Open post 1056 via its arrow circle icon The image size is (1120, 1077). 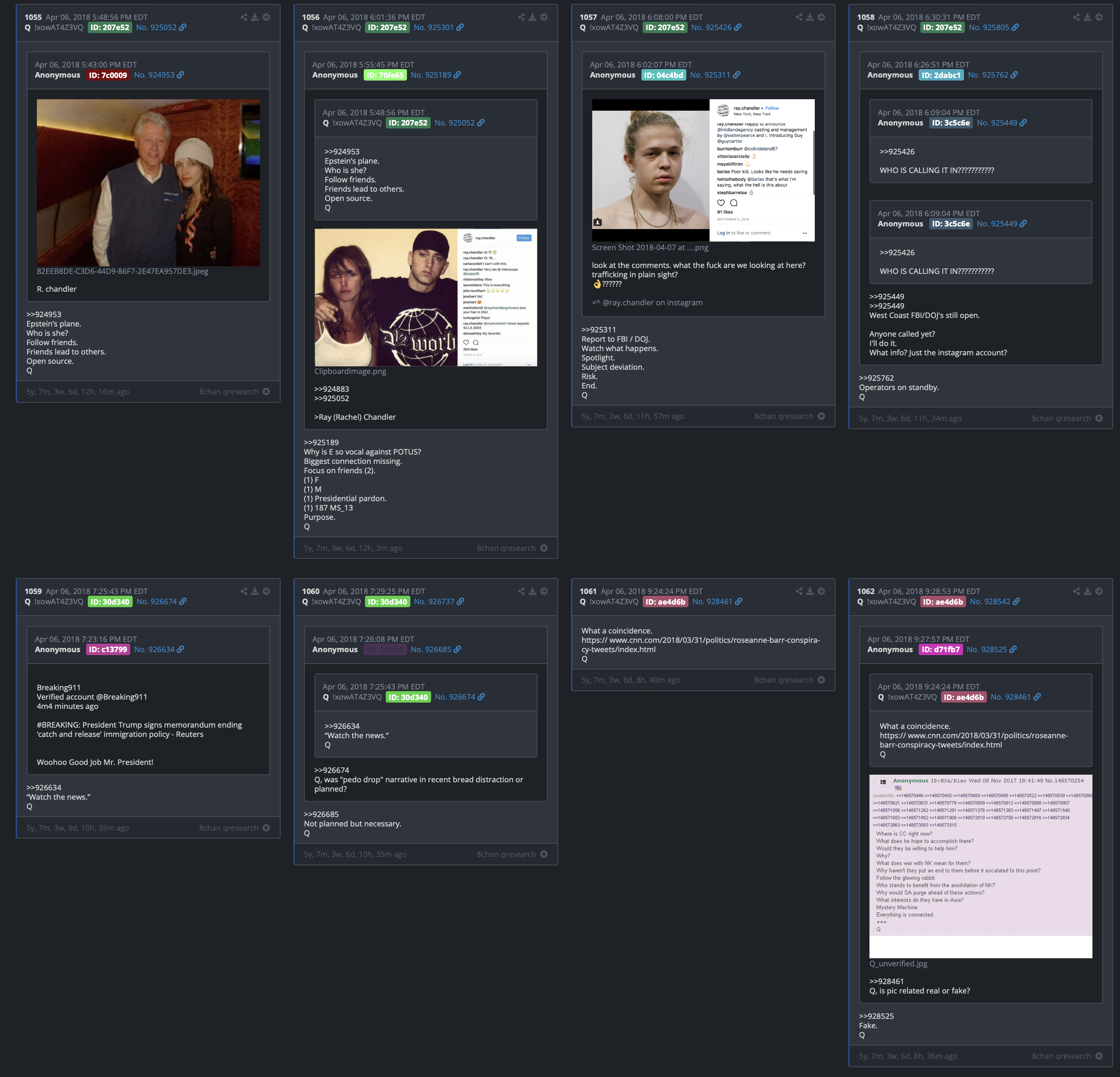coord(544,17)
